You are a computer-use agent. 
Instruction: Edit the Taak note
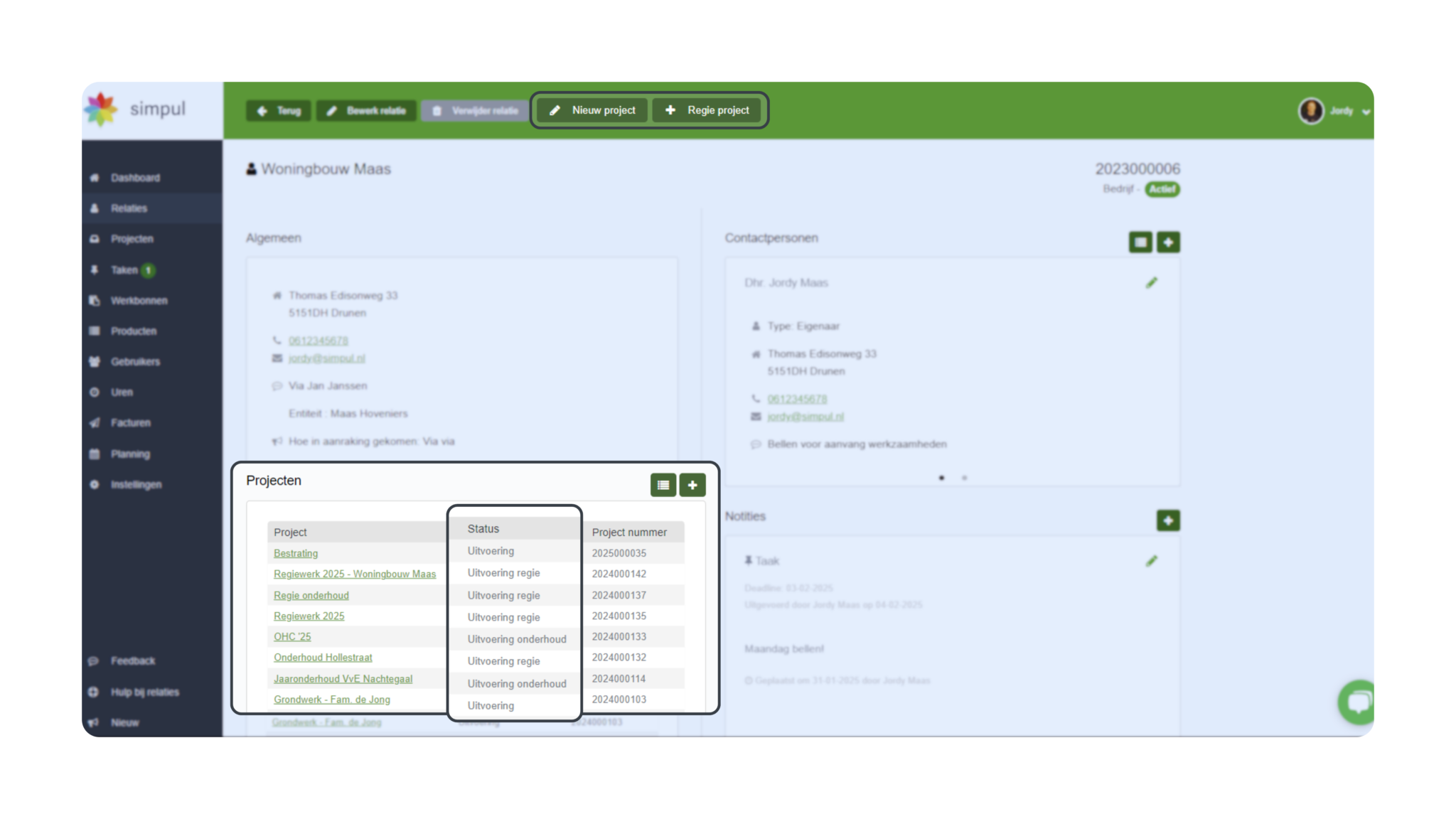click(1152, 561)
